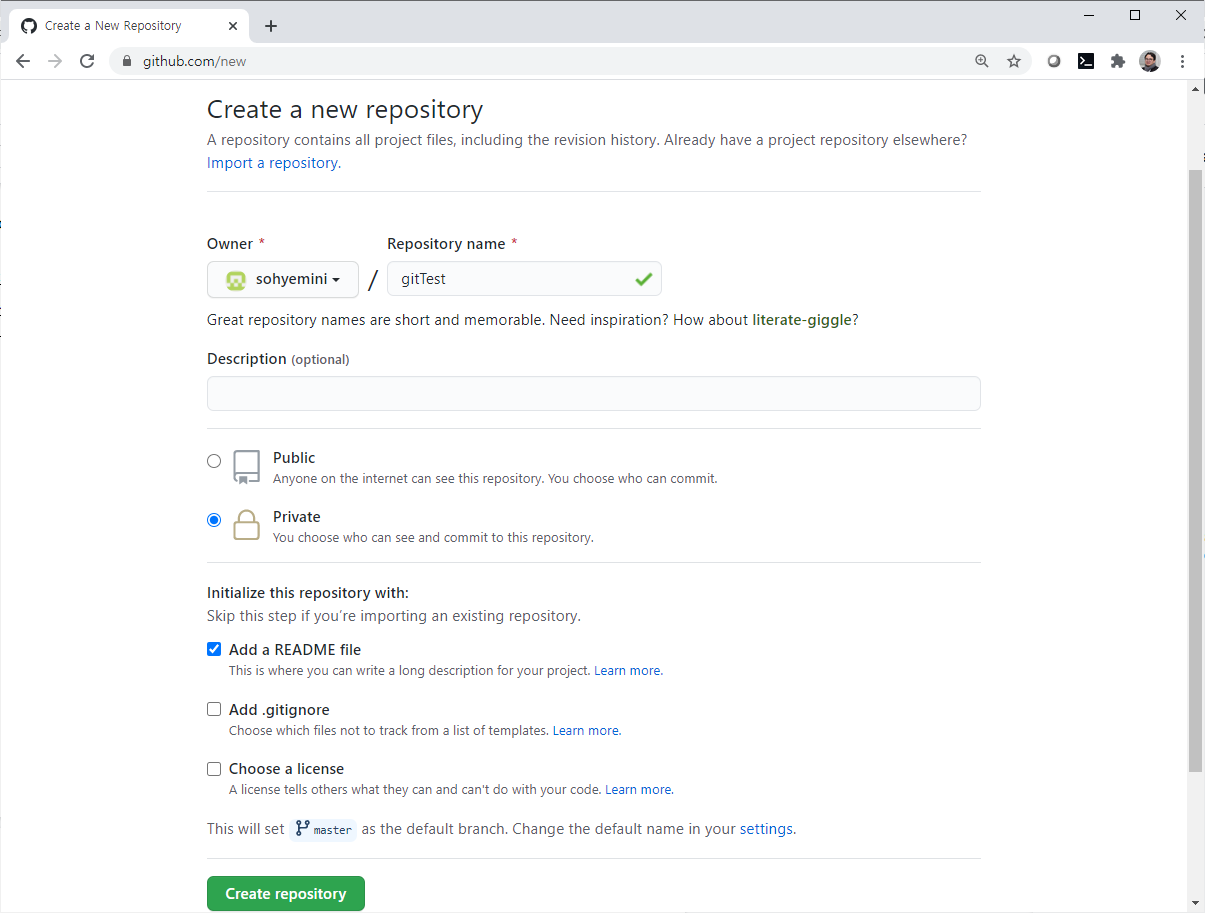Open .gitignore Learn more link
Screen dimensions: 1205x913
tap(587, 731)
